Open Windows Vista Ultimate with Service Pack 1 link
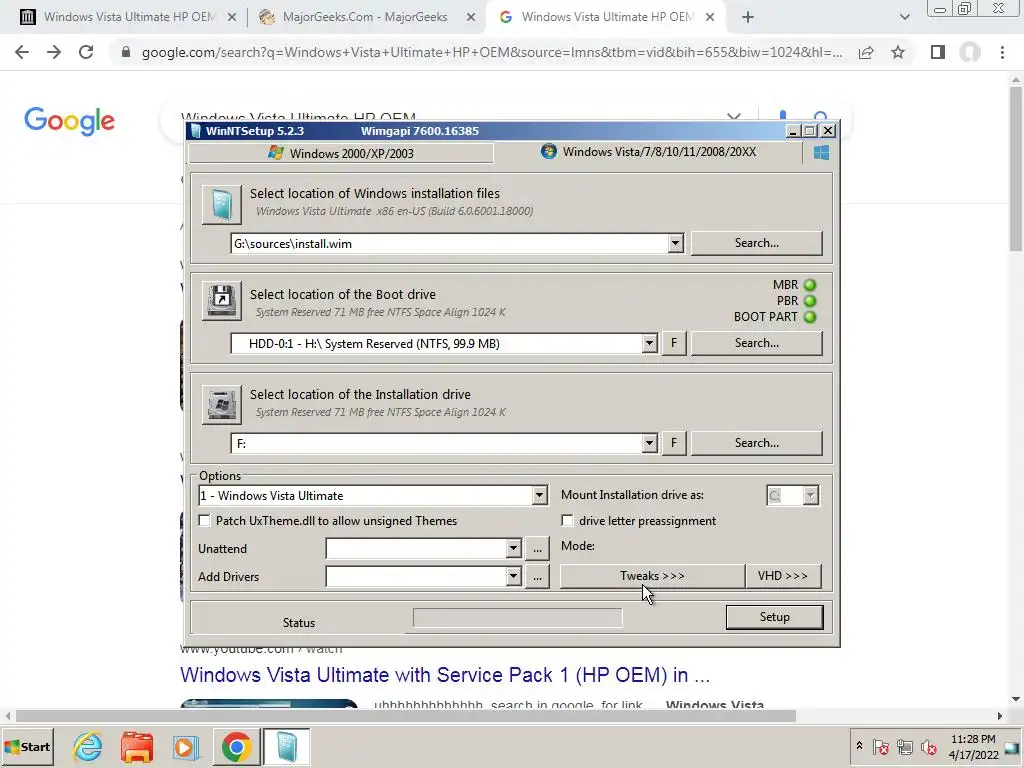 (445, 675)
